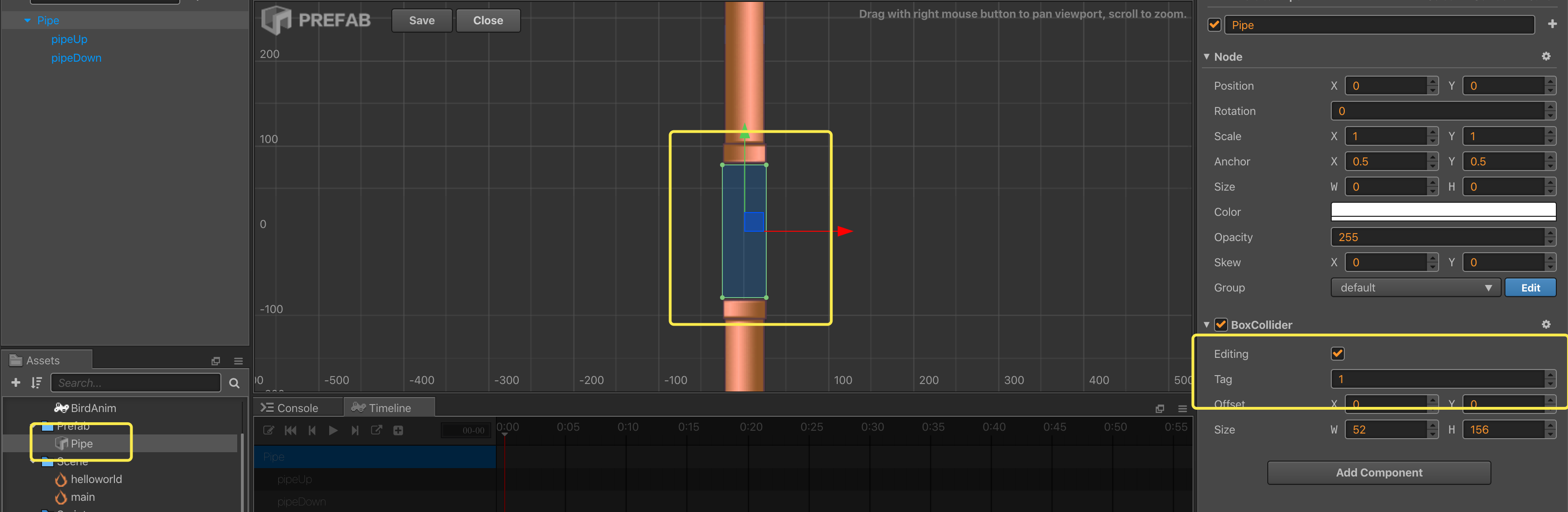Select the BirdAnim asset
This screenshot has height=512, width=1568.
[93, 408]
